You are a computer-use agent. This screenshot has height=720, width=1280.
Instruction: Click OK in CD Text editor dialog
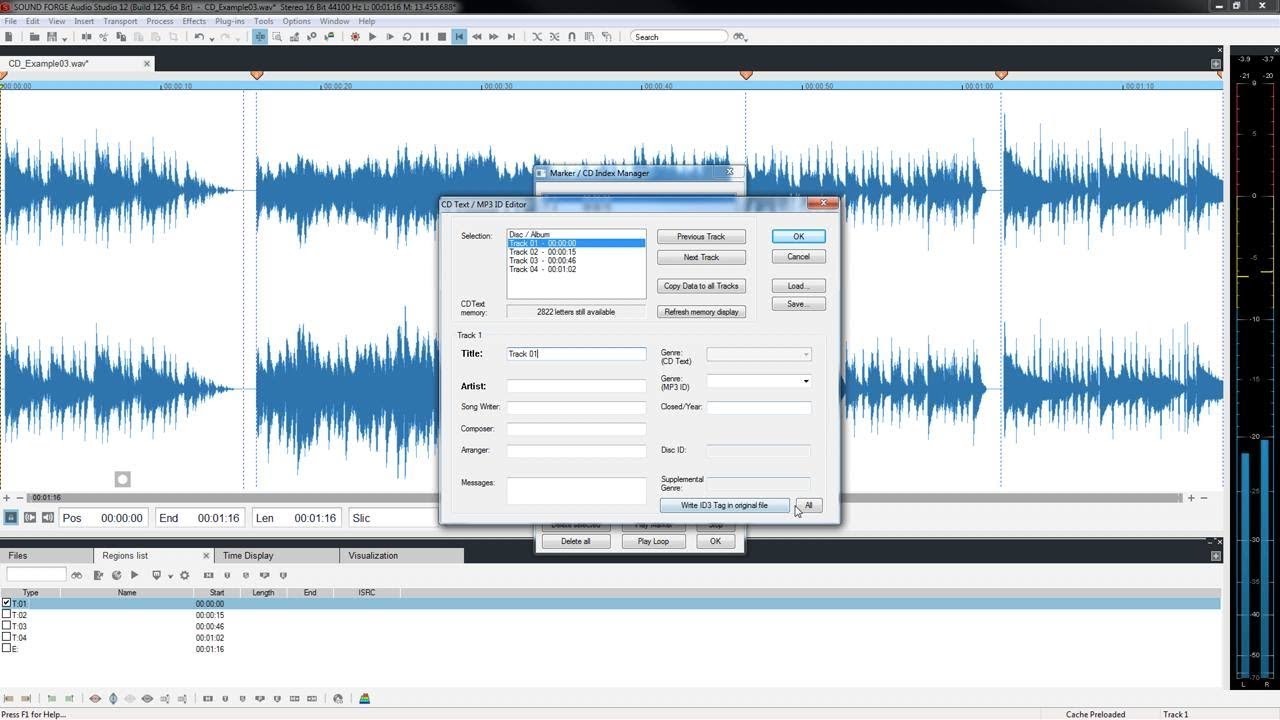coord(798,237)
